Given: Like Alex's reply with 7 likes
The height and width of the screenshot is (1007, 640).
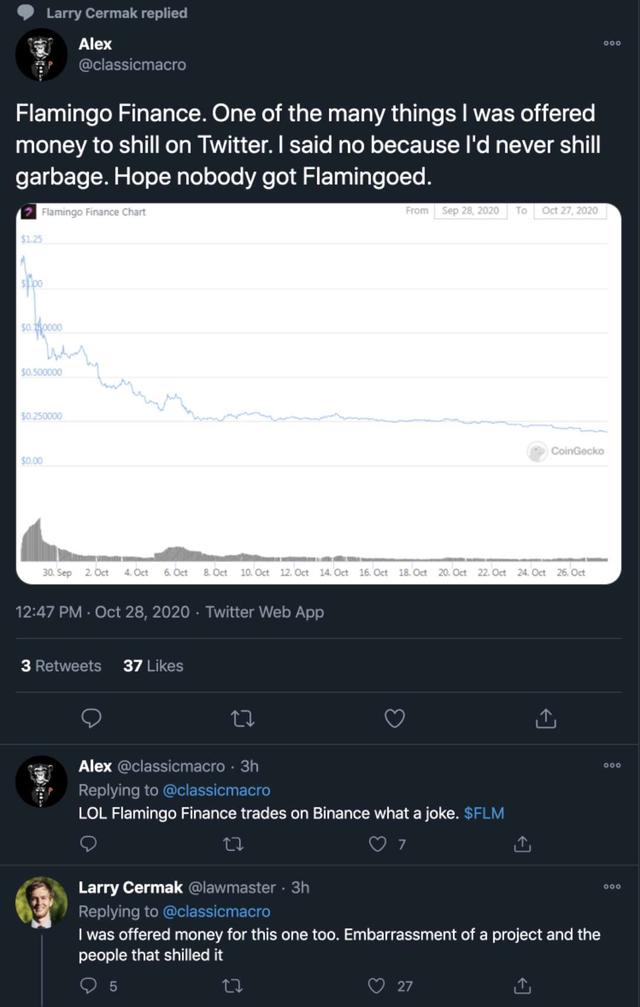Looking at the screenshot, I should [377, 844].
